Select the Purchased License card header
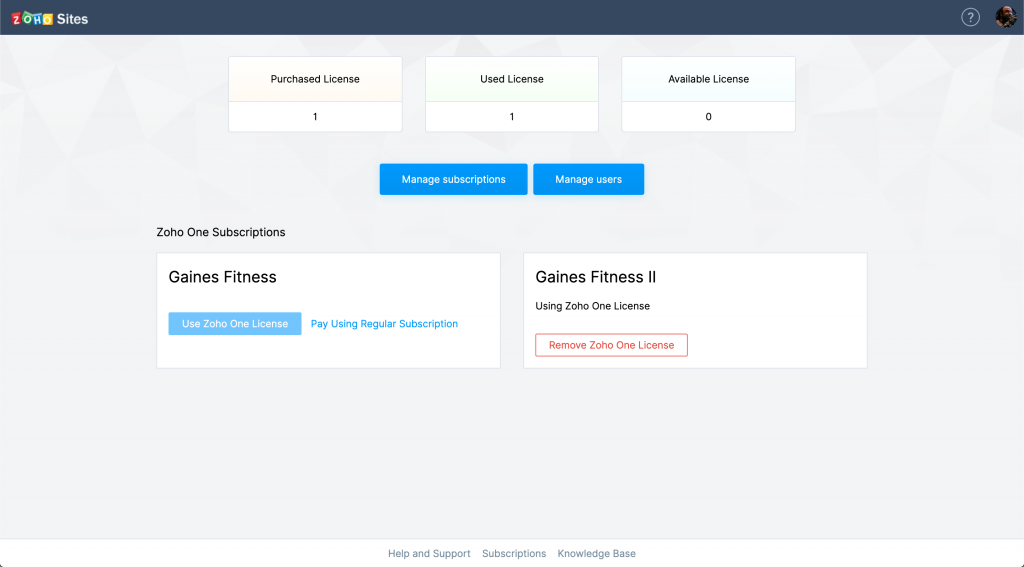The image size is (1024, 567). [315, 79]
